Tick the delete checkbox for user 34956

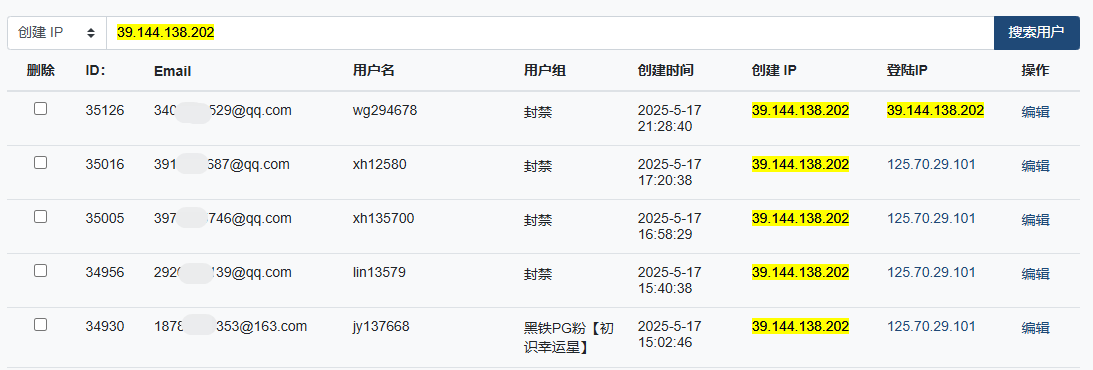pyautogui.click(x=40, y=270)
